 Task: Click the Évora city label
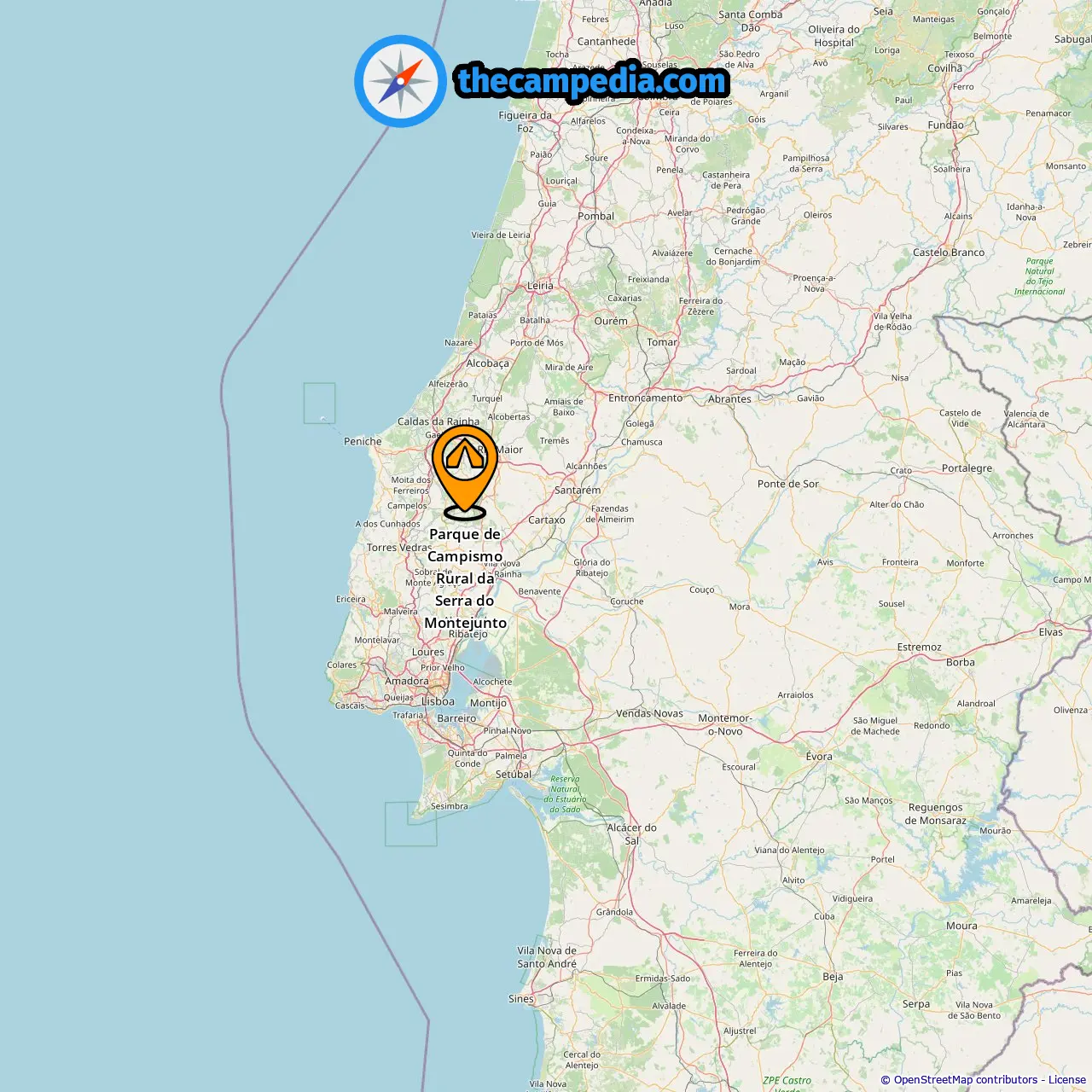(x=819, y=757)
